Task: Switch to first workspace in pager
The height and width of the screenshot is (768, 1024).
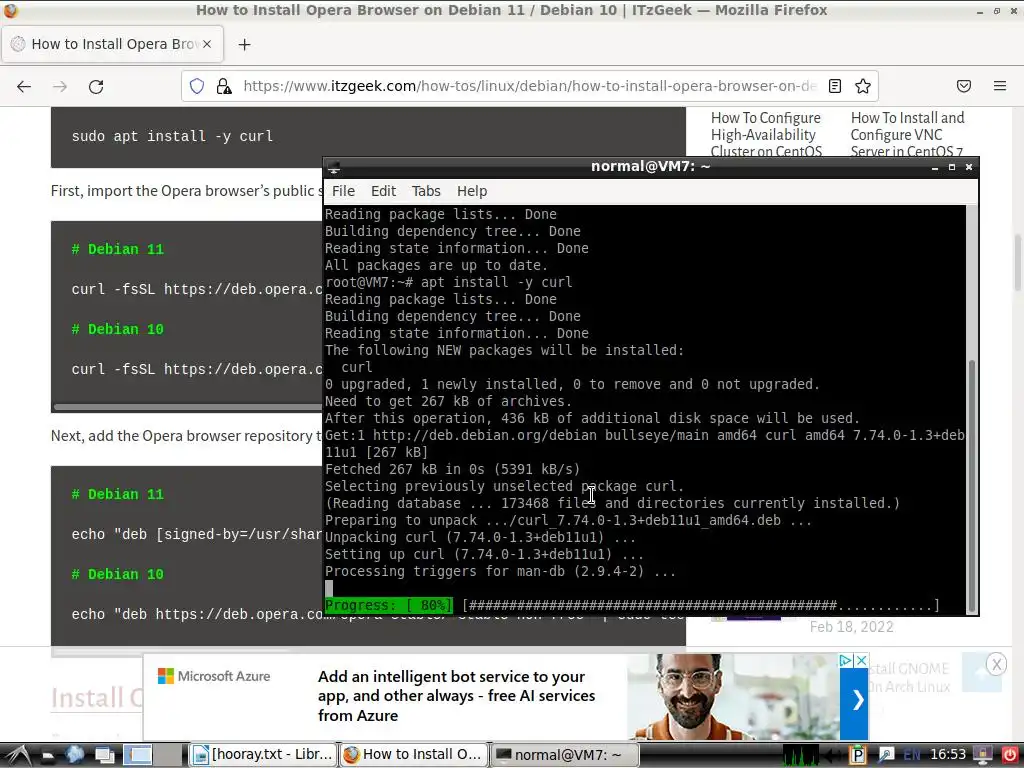Action: [138, 755]
